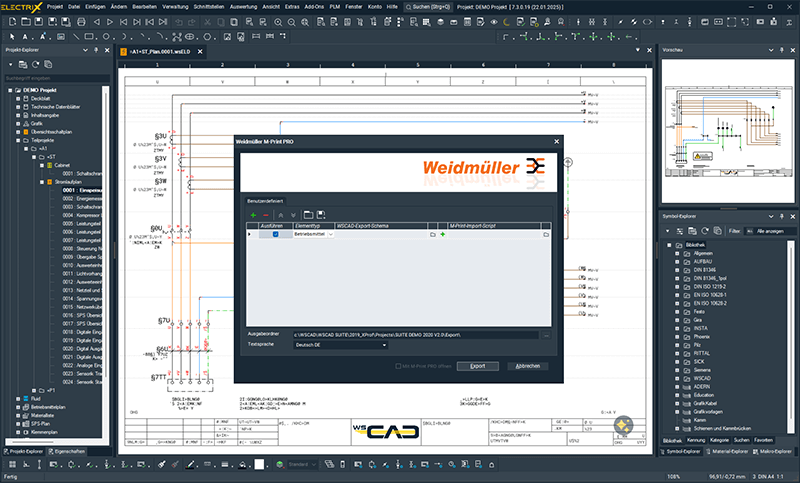Click the insert image icon
The image size is (800, 483).
coord(228,37)
